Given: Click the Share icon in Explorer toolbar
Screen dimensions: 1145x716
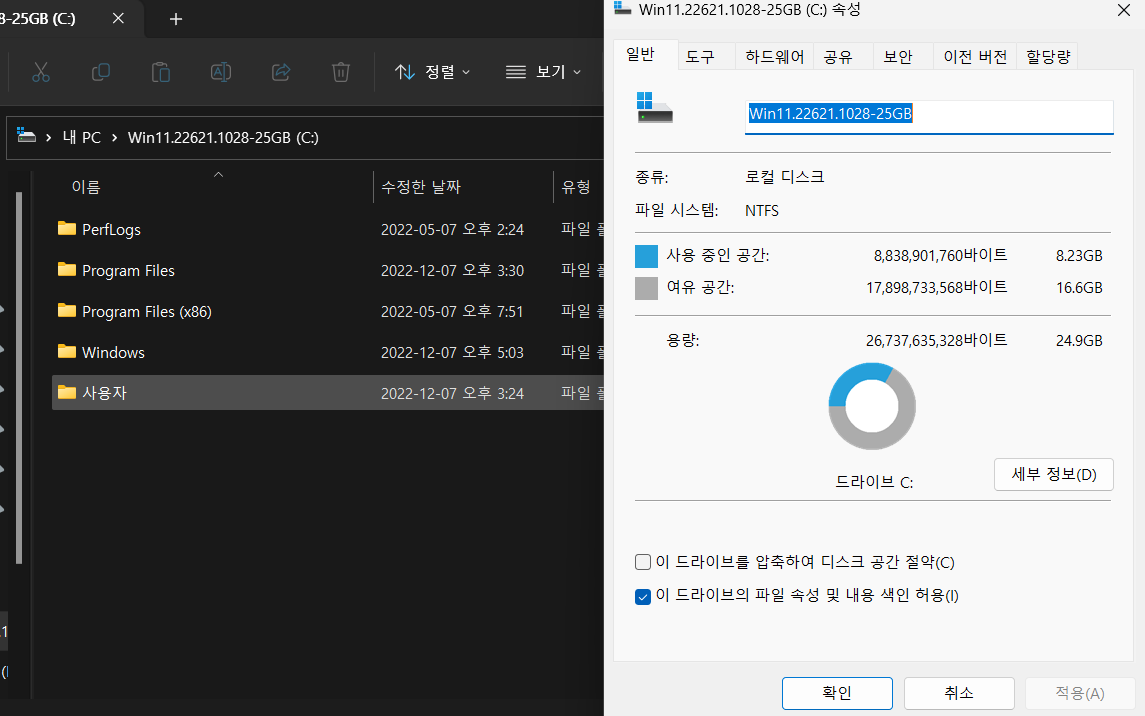Looking at the screenshot, I should pyautogui.click(x=281, y=72).
